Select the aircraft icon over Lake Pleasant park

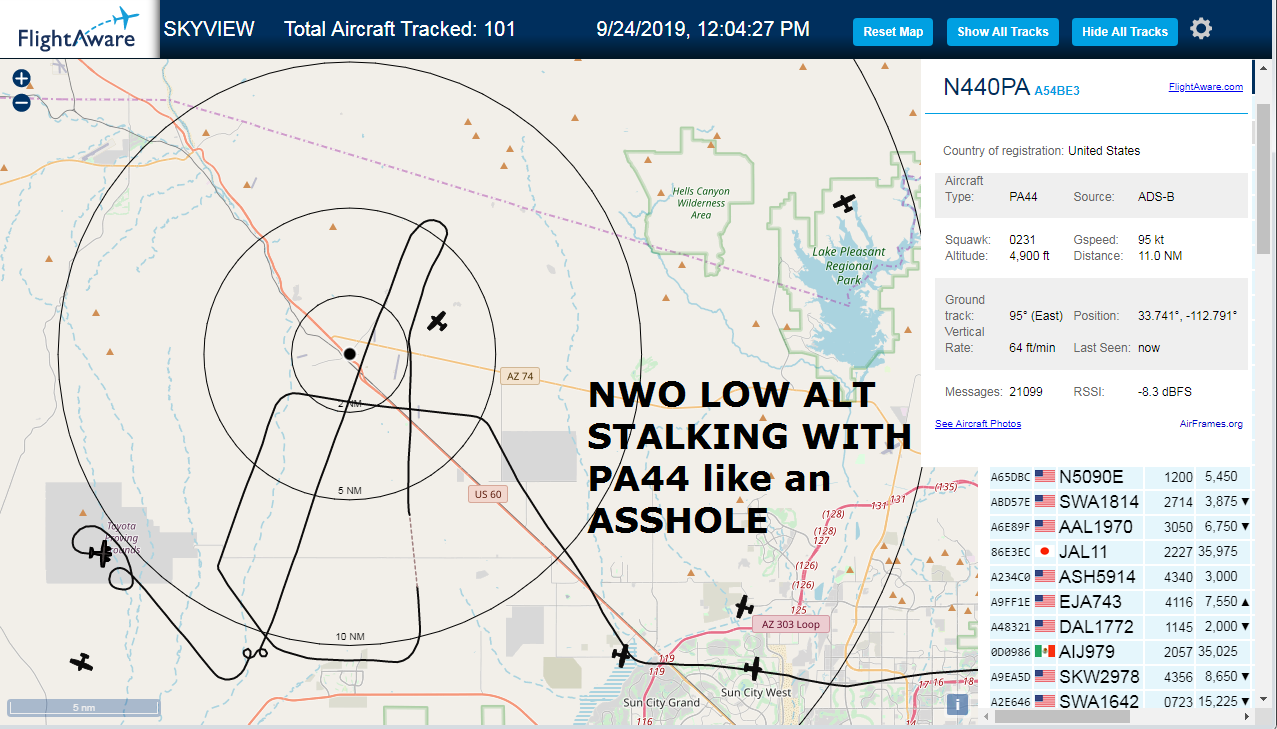pyautogui.click(x=845, y=203)
